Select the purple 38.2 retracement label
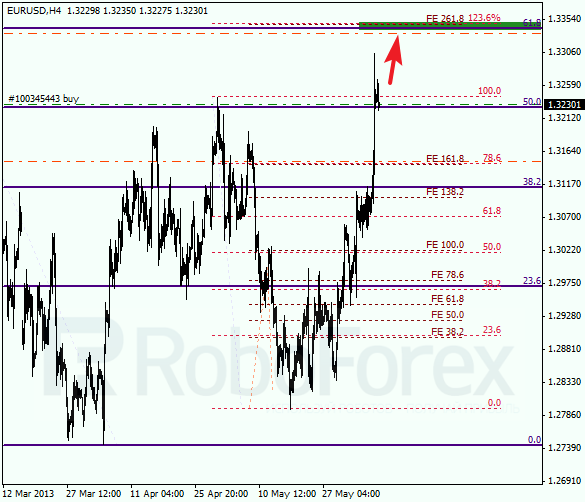Viewport: 585px width, 502px height. tap(532, 182)
